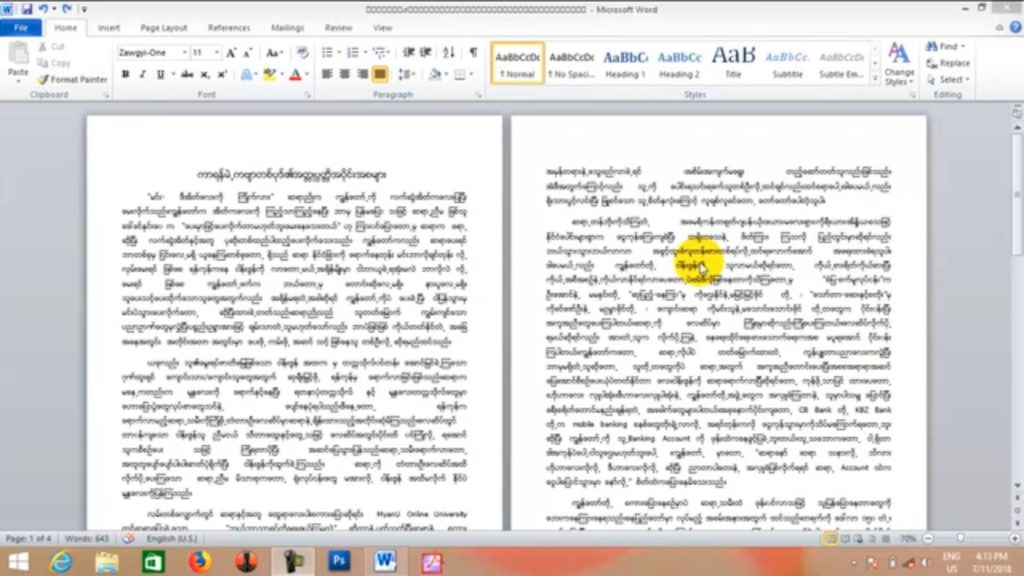The width and height of the screenshot is (1024, 576).
Task: Apply subscript formatting
Action: [204, 74]
